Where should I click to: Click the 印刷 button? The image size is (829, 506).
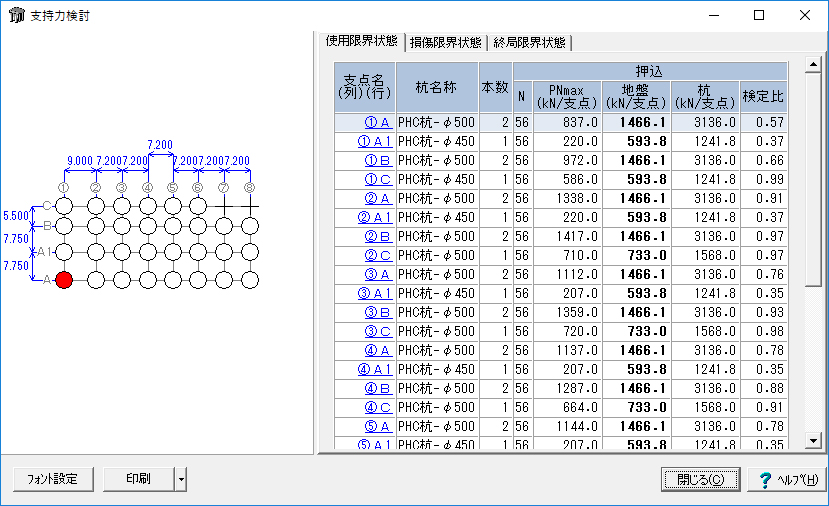point(139,480)
